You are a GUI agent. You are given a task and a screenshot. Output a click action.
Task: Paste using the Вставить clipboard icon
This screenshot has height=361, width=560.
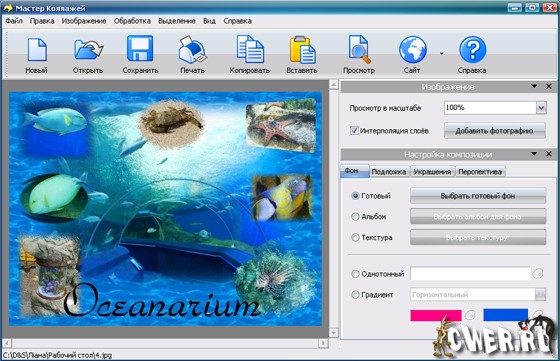click(x=302, y=50)
